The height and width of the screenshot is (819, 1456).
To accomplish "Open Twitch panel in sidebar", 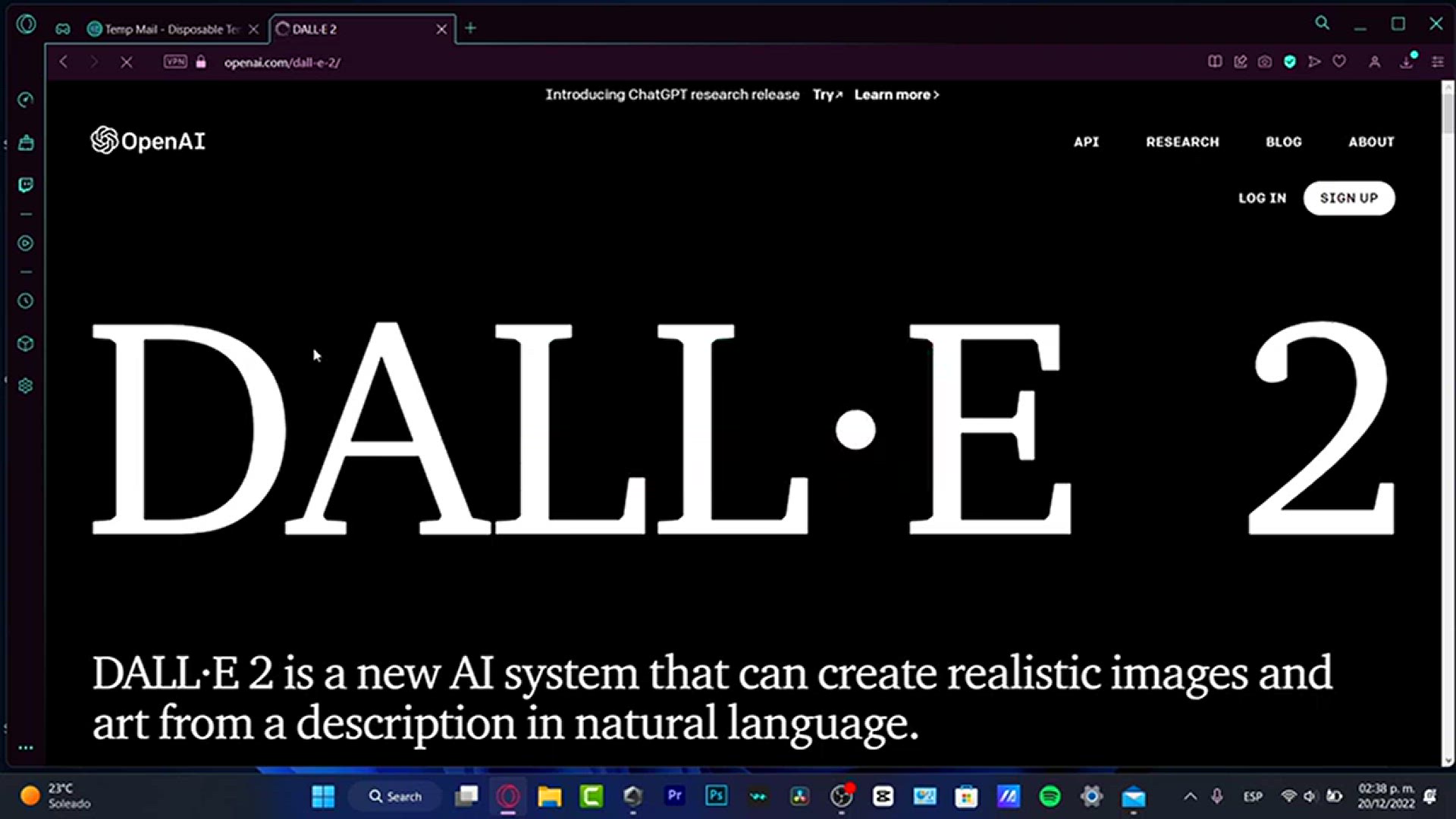I will coord(26,185).
